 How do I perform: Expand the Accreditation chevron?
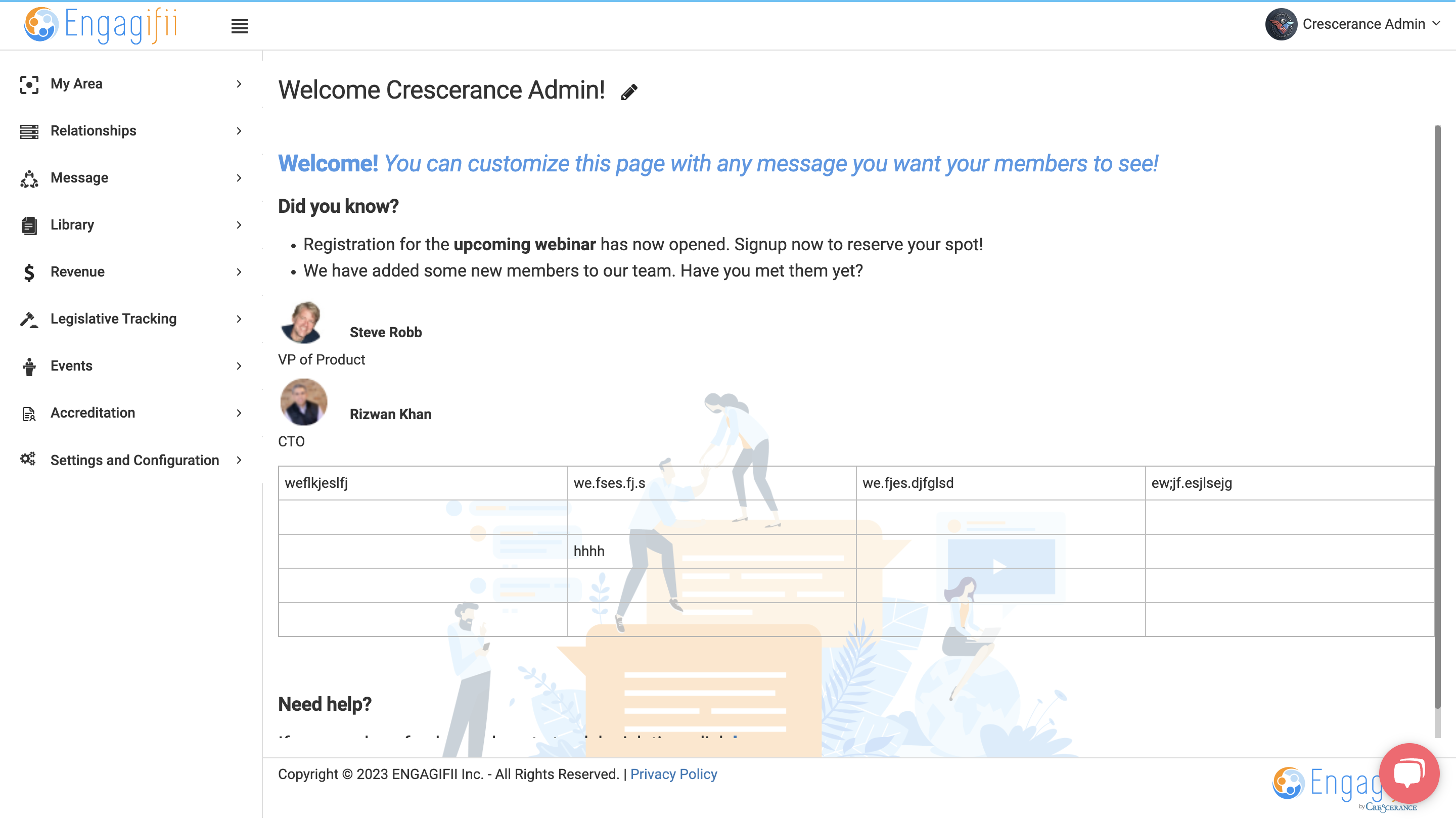click(239, 413)
